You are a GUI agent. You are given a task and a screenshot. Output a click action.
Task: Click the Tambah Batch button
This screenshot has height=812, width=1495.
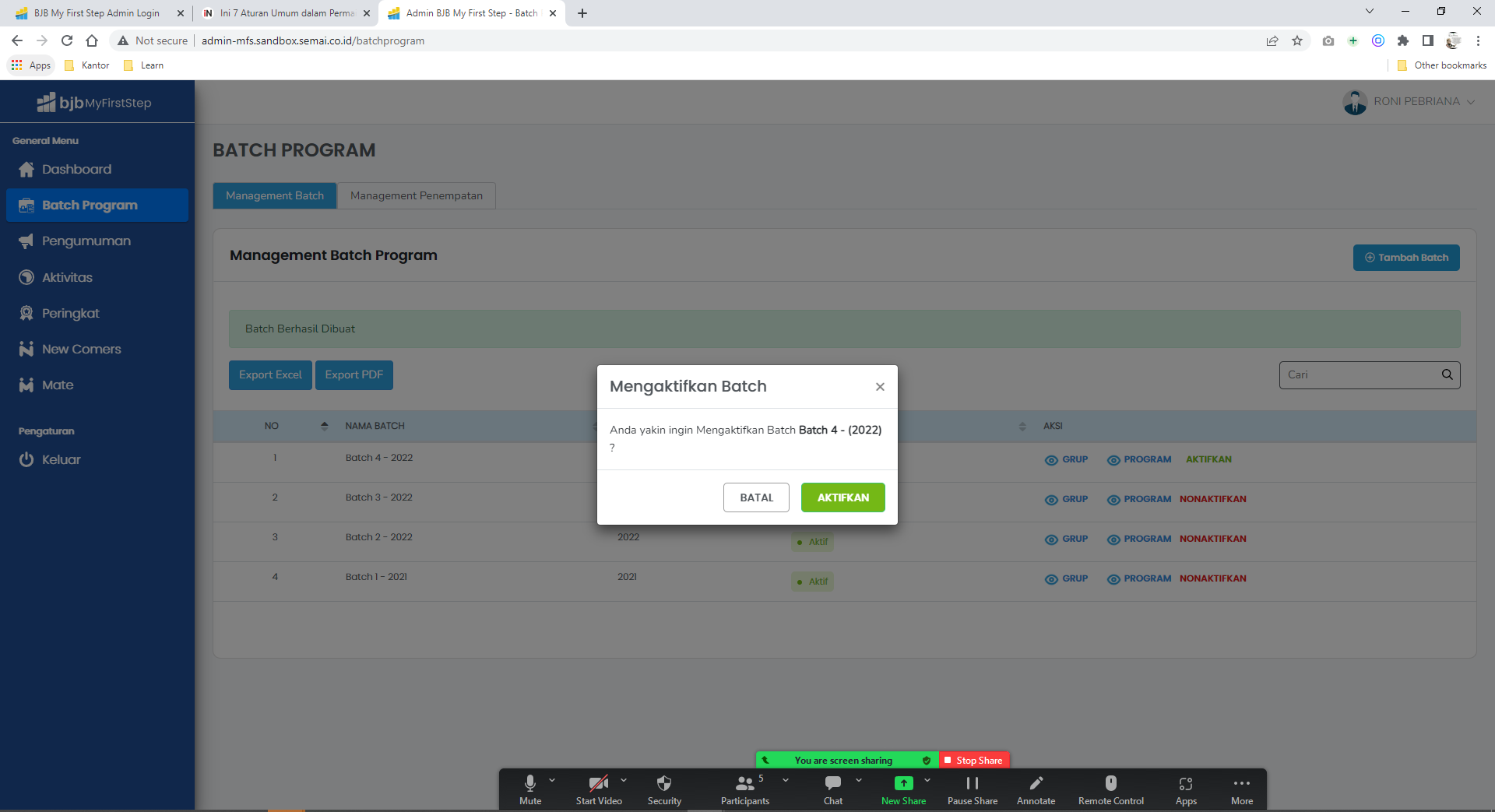[1406, 258]
